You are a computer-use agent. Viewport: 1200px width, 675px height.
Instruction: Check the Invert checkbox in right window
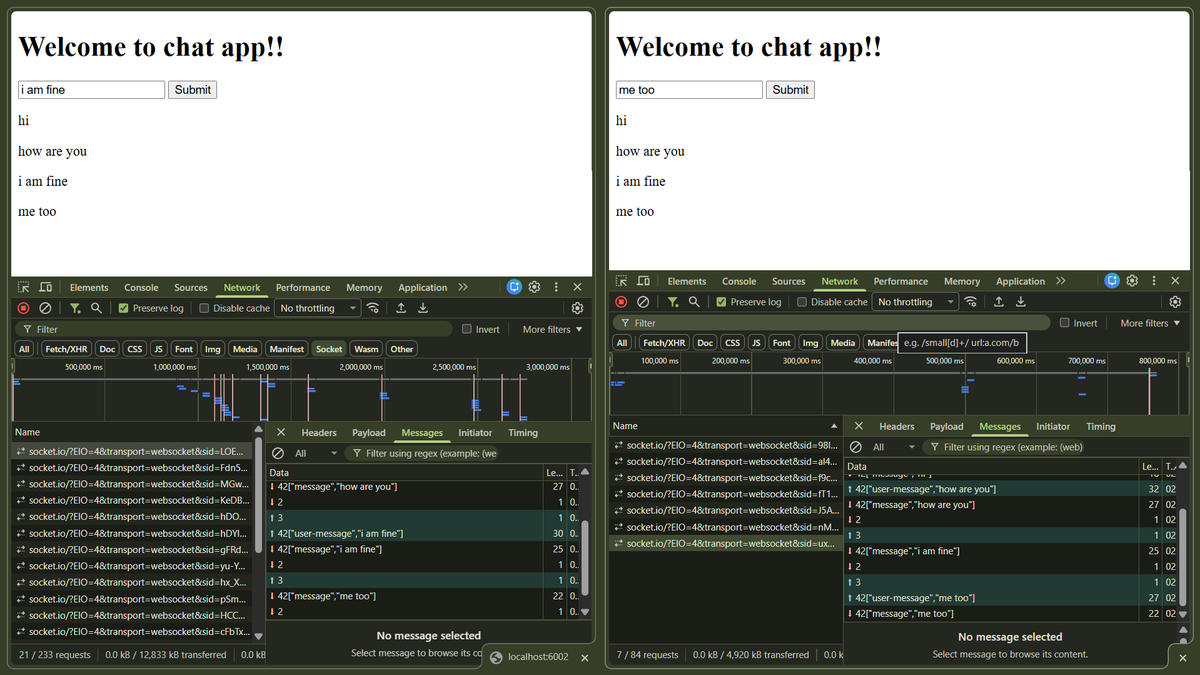[x=1065, y=323]
